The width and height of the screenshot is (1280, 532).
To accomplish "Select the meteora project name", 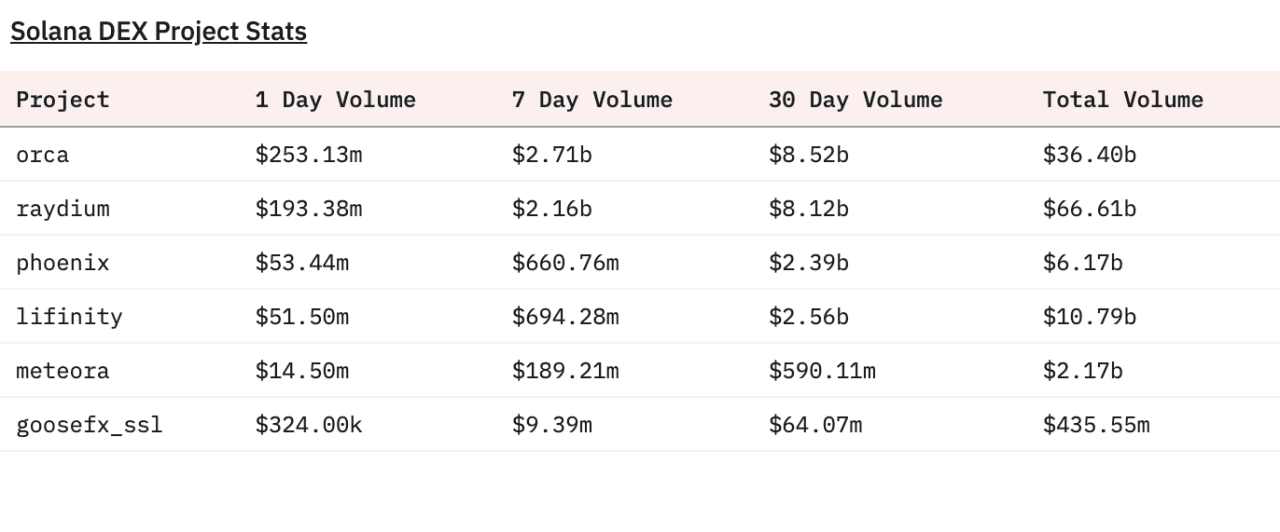I will point(63,371).
